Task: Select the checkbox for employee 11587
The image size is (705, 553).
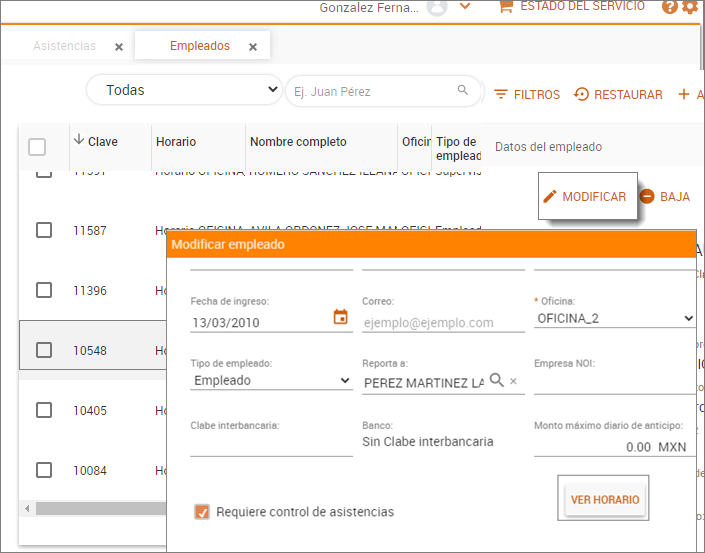Action: [44, 230]
